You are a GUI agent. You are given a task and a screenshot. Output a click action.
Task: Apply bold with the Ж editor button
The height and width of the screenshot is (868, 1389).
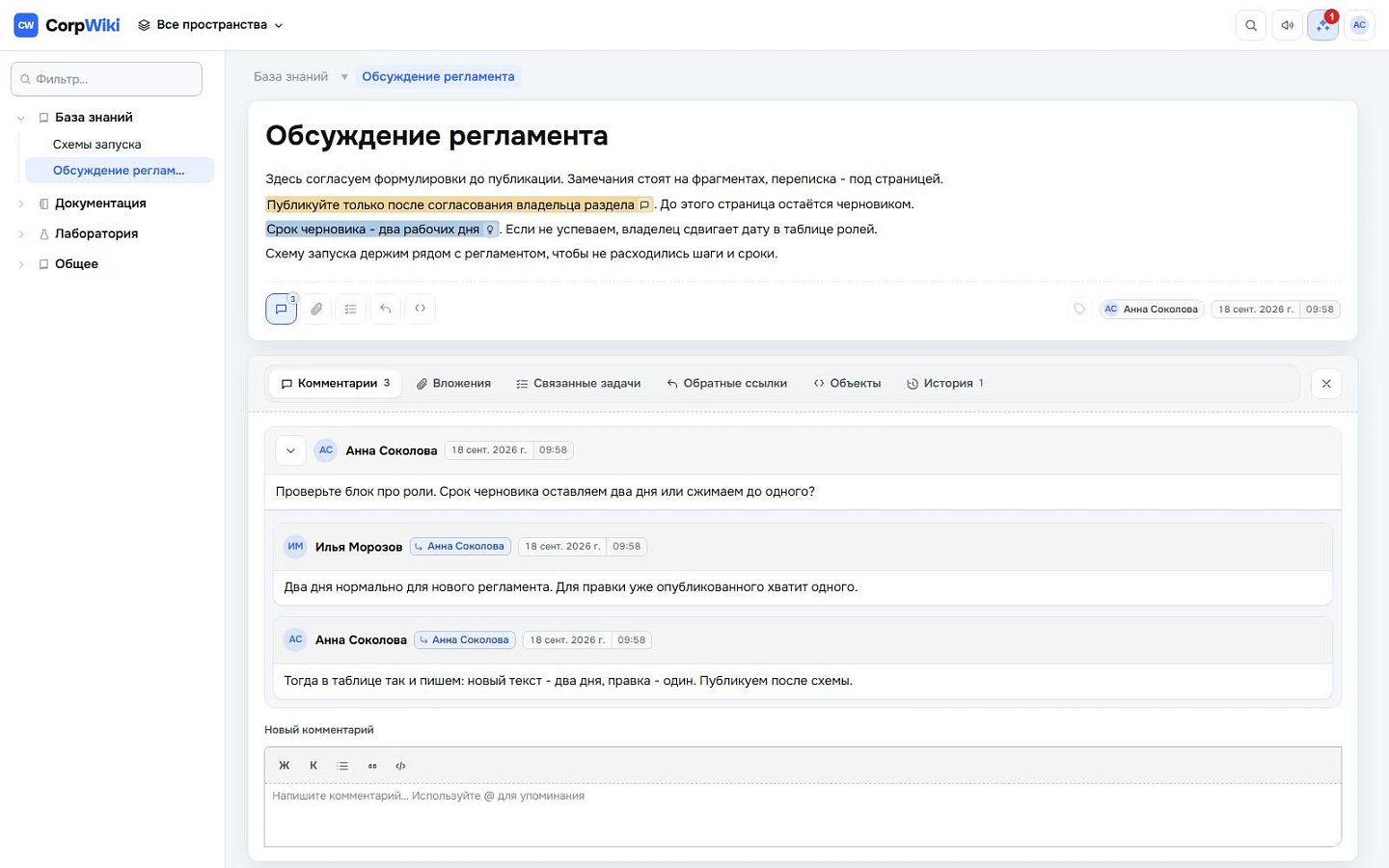pos(285,766)
